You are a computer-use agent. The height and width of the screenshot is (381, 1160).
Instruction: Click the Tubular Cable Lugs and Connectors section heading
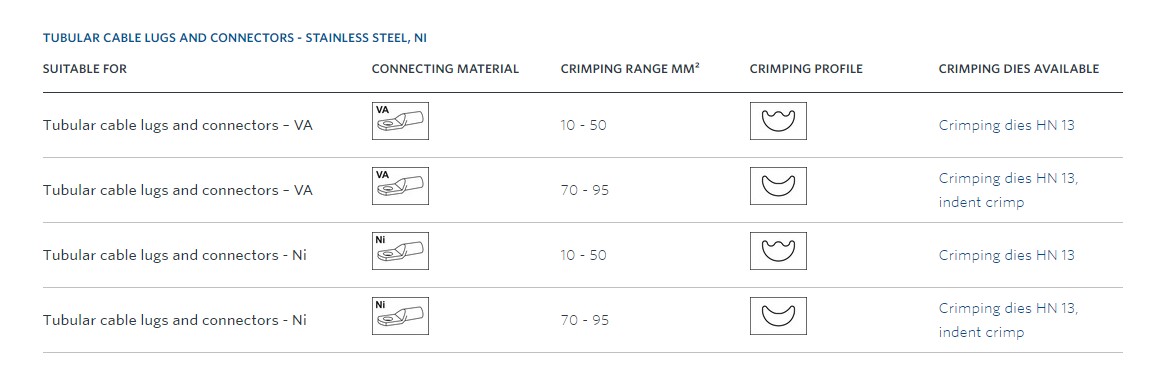pyautogui.click(x=235, y=37)
